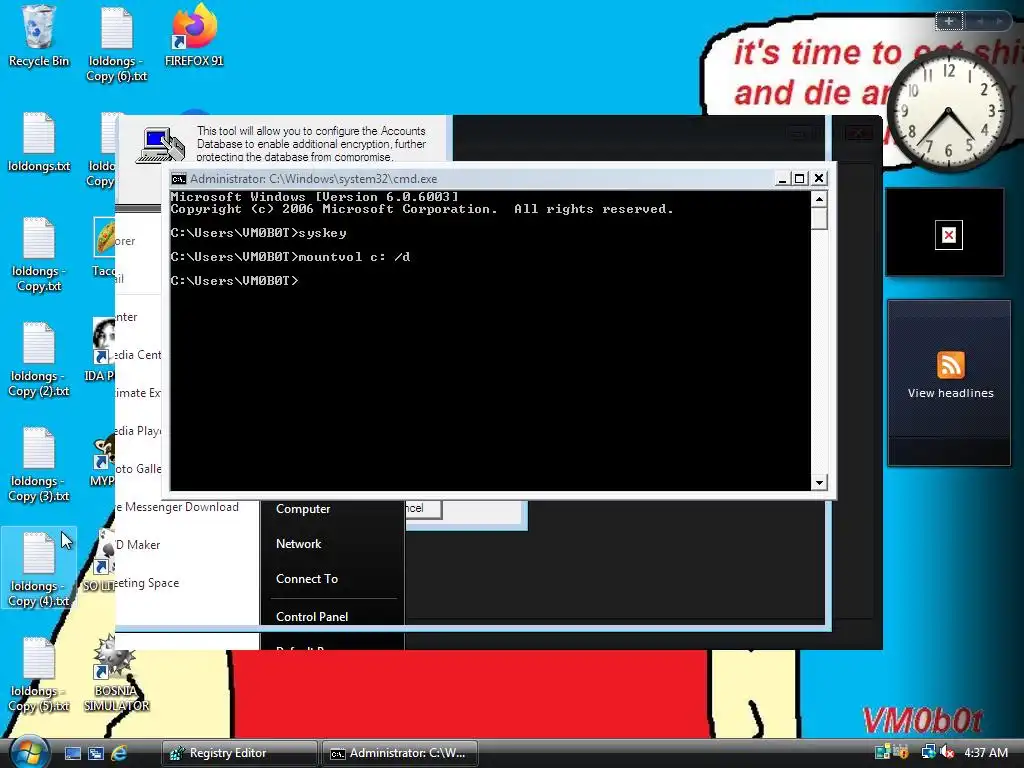Click View headlines in feed gadget
The height and width of the screenshot is (768, 1024).
(950, 393)
